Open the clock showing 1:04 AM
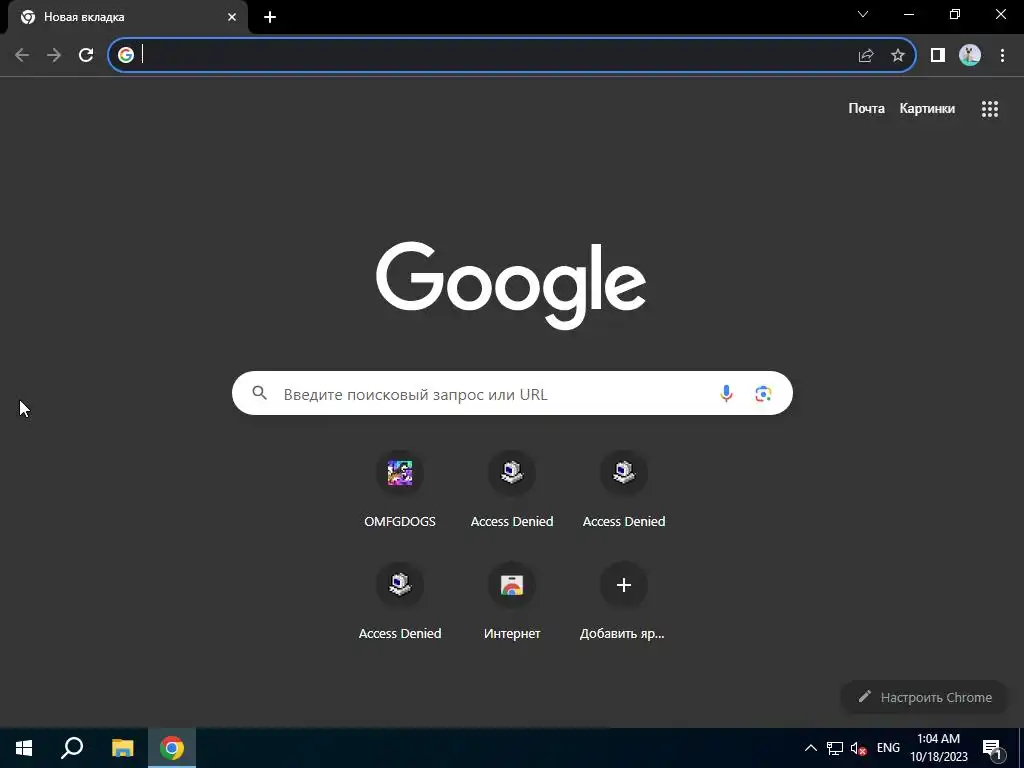 (938, 748)
